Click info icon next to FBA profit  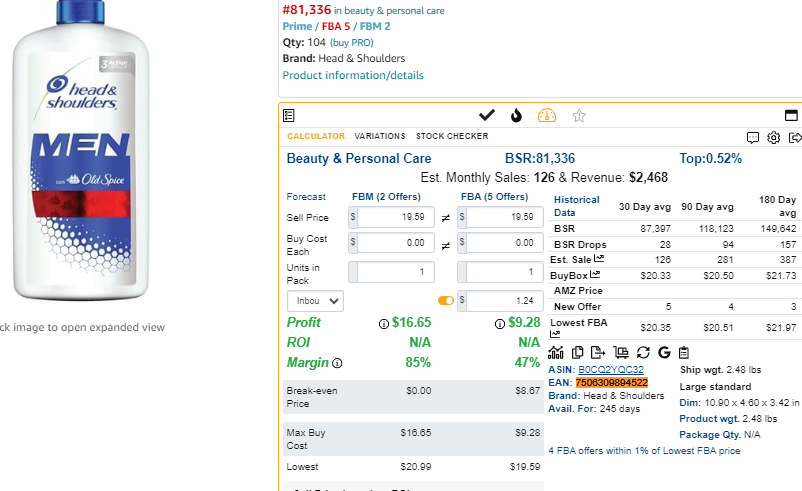pos(500,324)
